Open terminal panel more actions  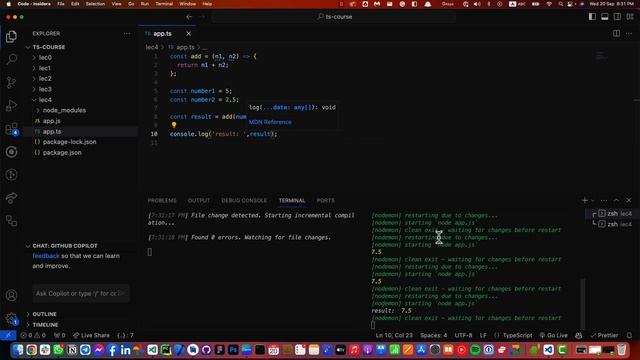tap(604, 200)
